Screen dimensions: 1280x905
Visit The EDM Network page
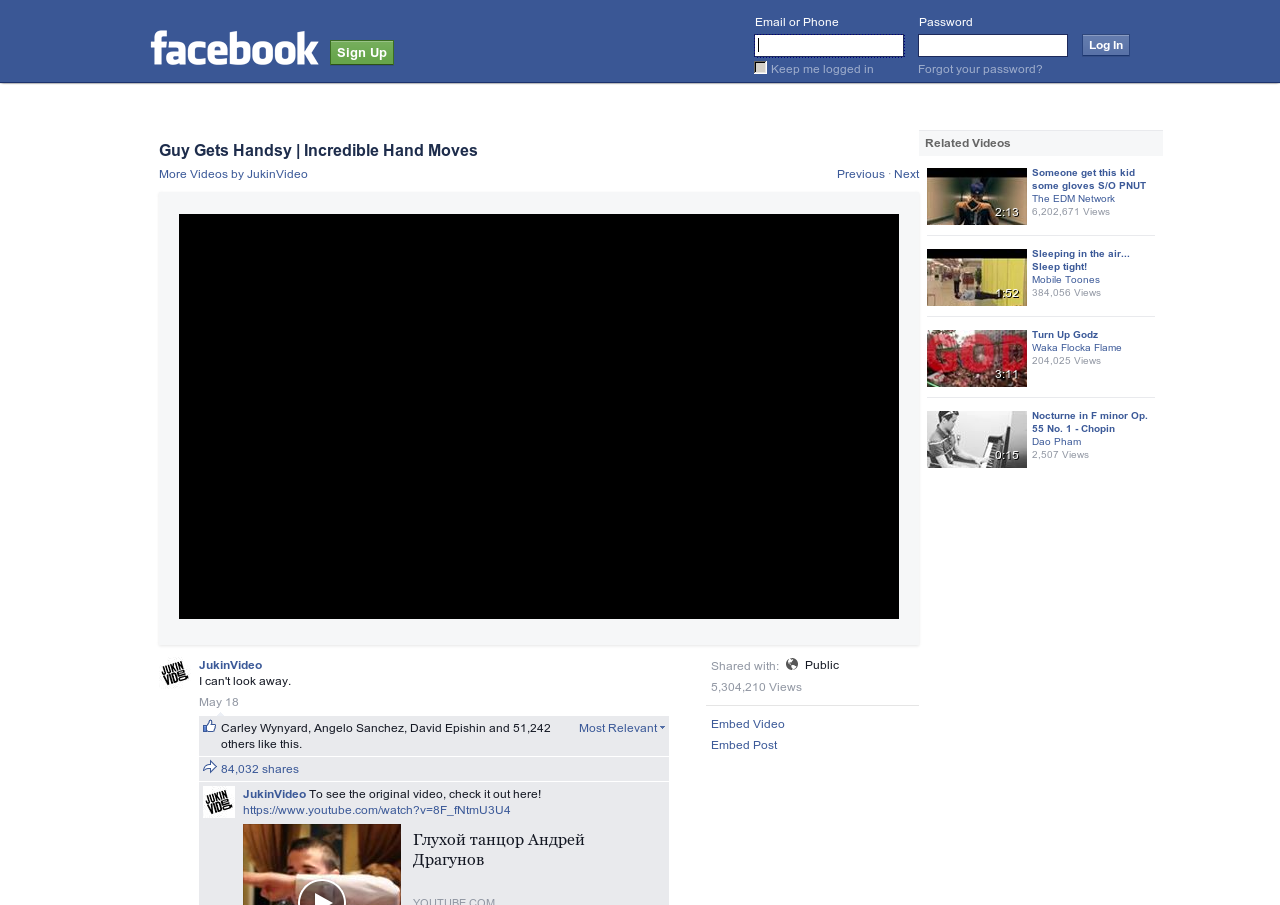[x=1073, y=199]
